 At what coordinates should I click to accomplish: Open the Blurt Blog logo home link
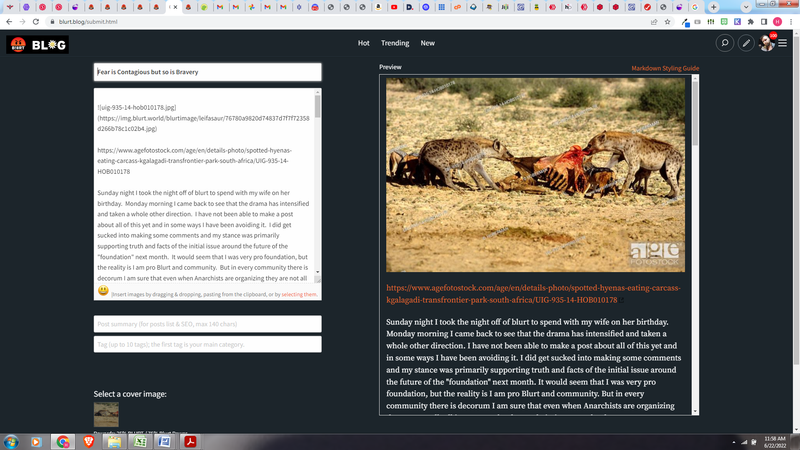pyautogui.click(x=37, y=45)
